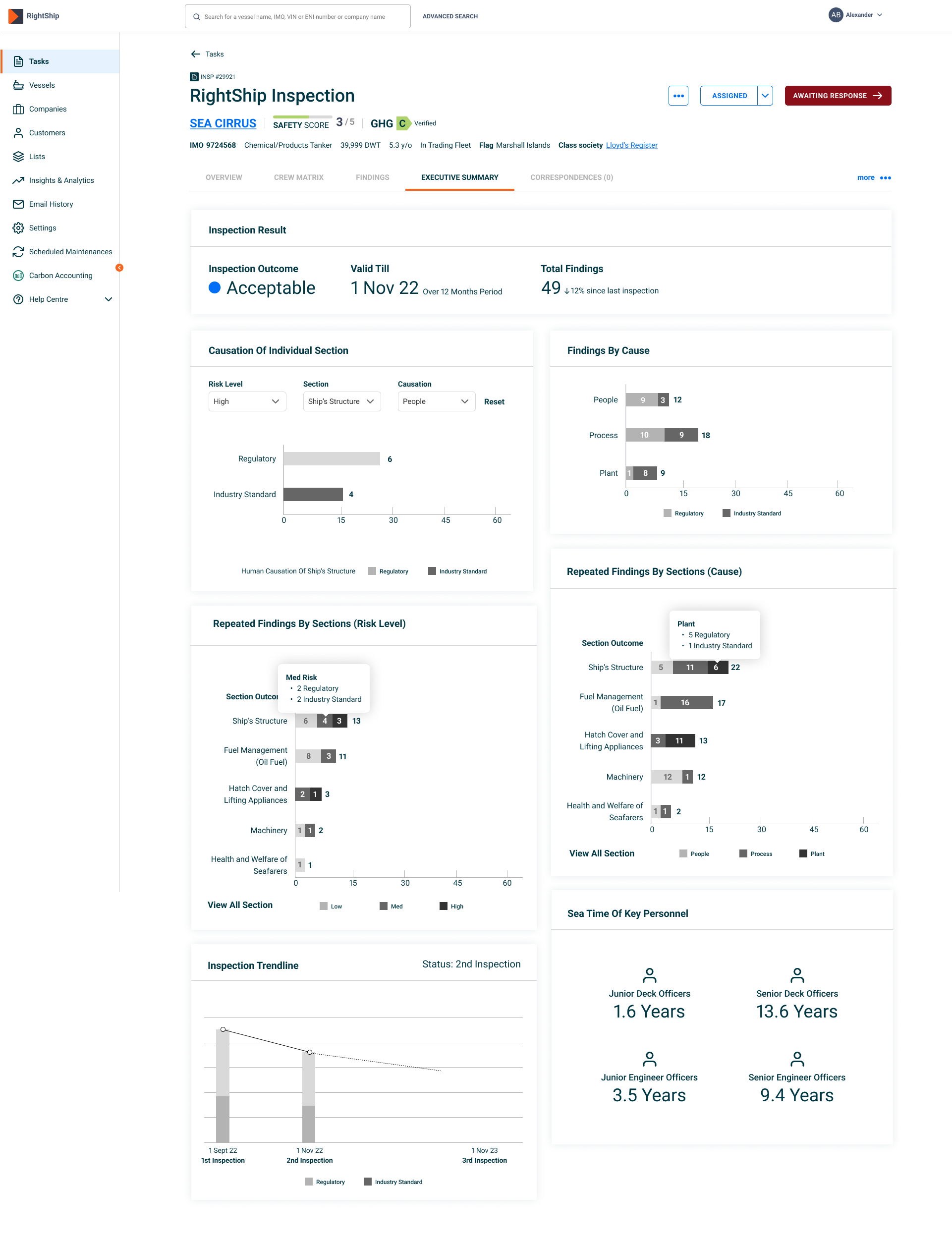This screenshot has height=1244, width=952.
Task: Go back with the Tasks arrow
Action: 195,54
